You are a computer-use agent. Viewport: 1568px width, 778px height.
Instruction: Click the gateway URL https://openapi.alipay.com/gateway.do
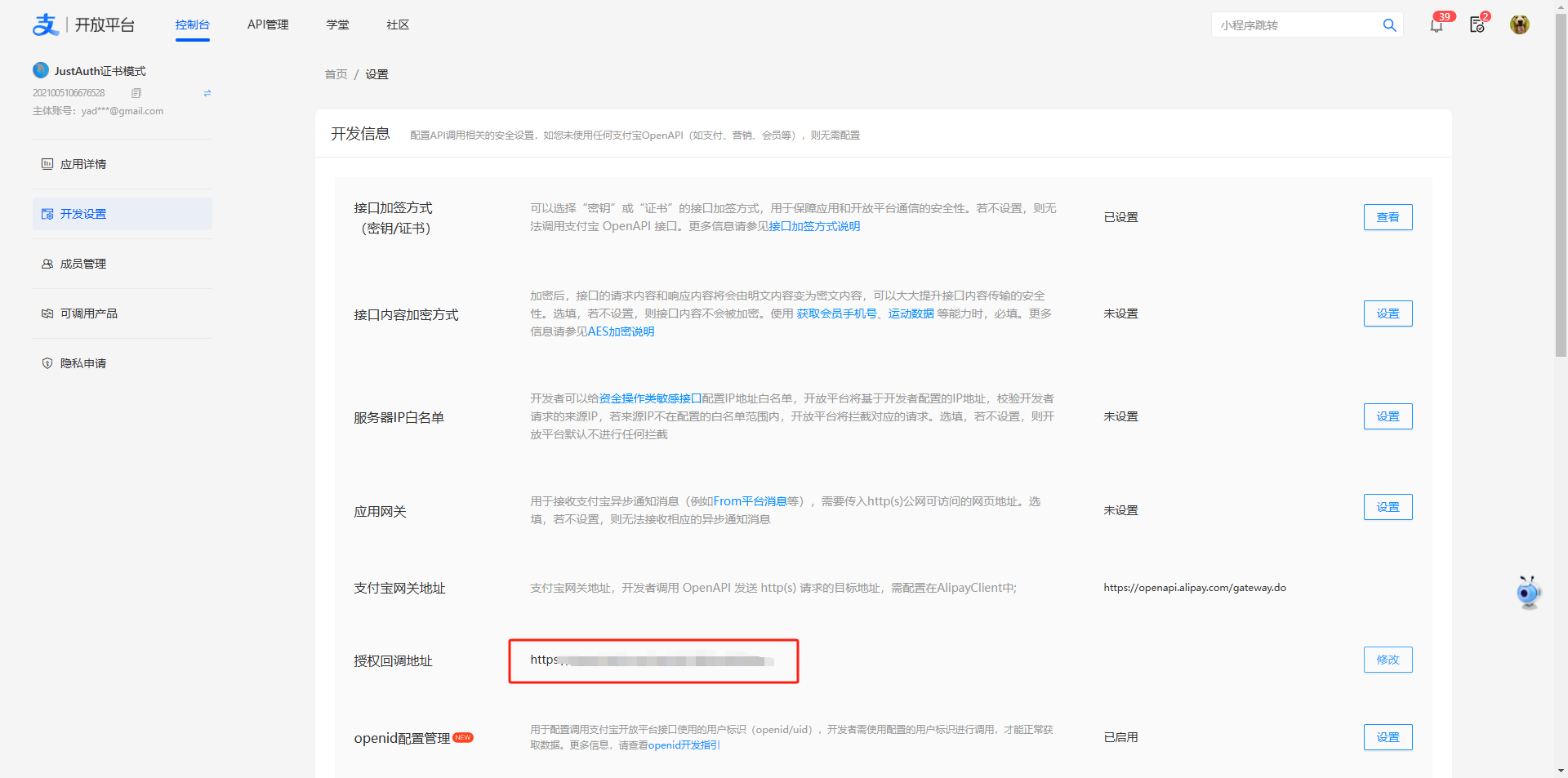1195,588
